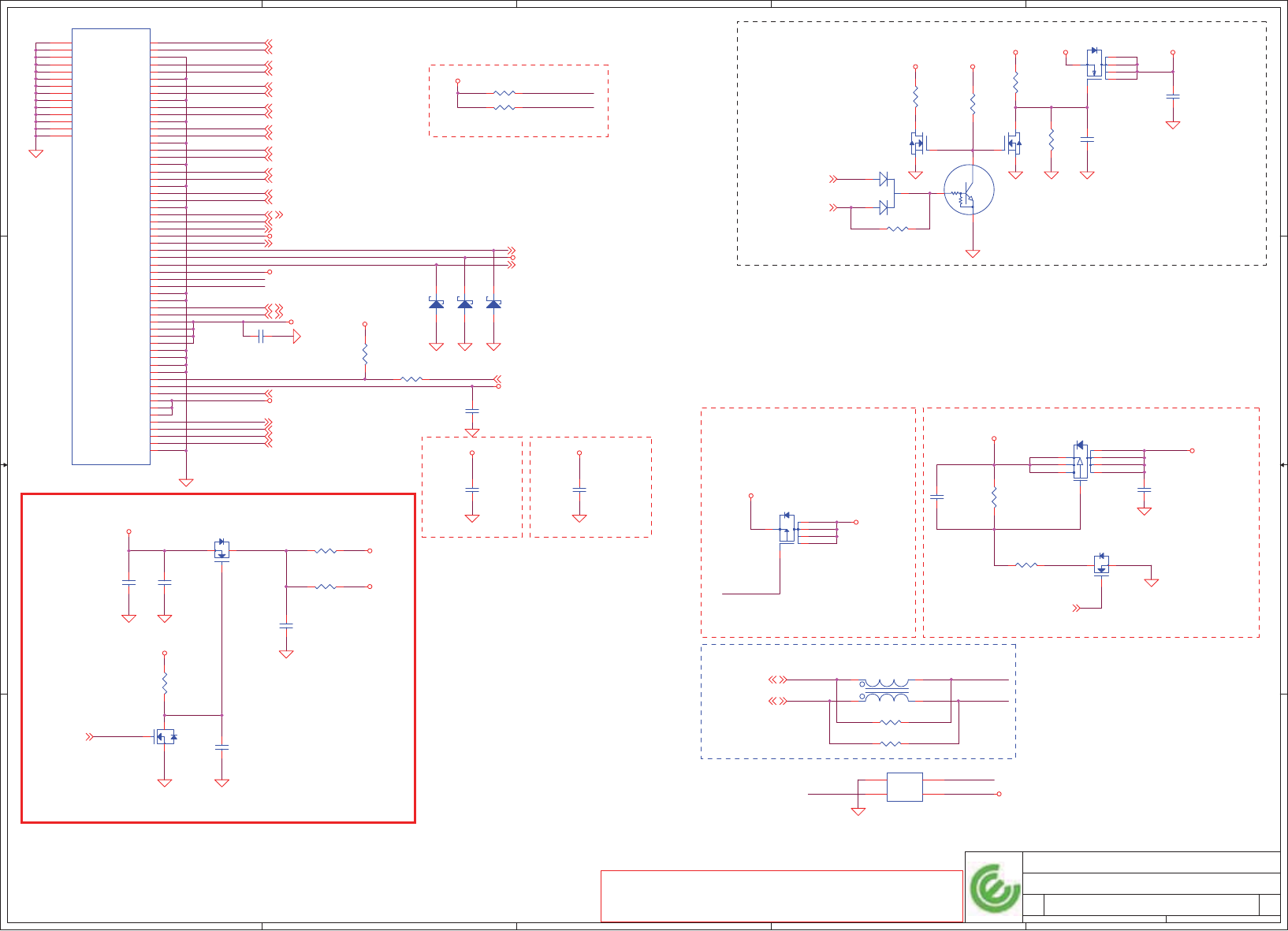1288x931 pixels.
Task: Select the circled NPN transistor symbol
Action: 969,190
